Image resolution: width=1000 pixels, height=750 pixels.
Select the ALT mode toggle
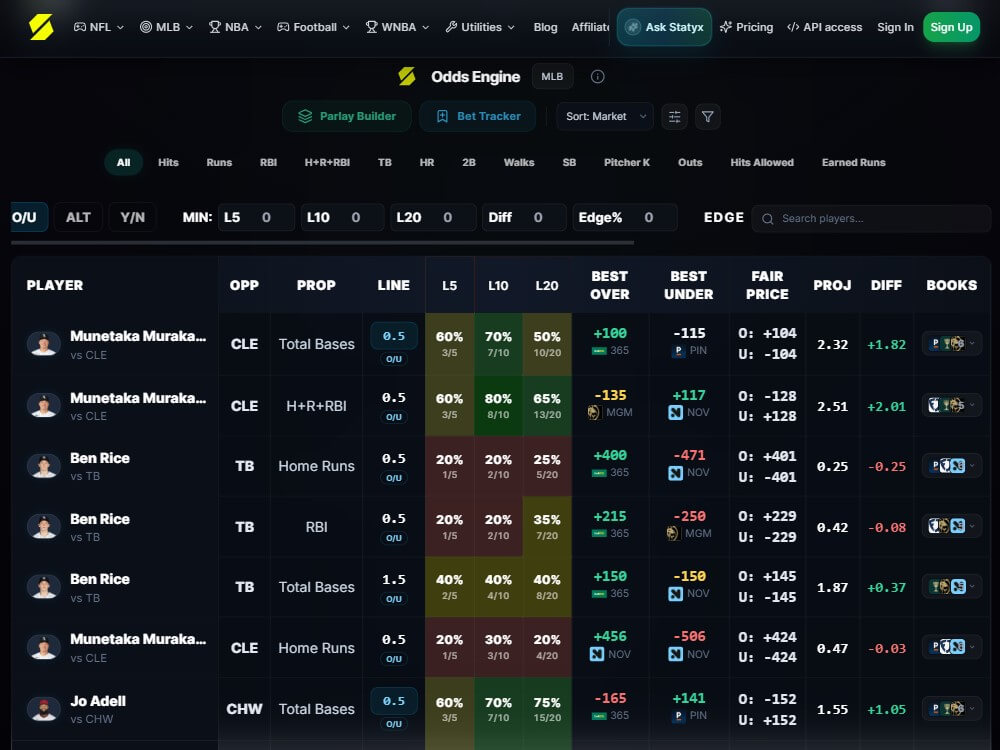78,217
